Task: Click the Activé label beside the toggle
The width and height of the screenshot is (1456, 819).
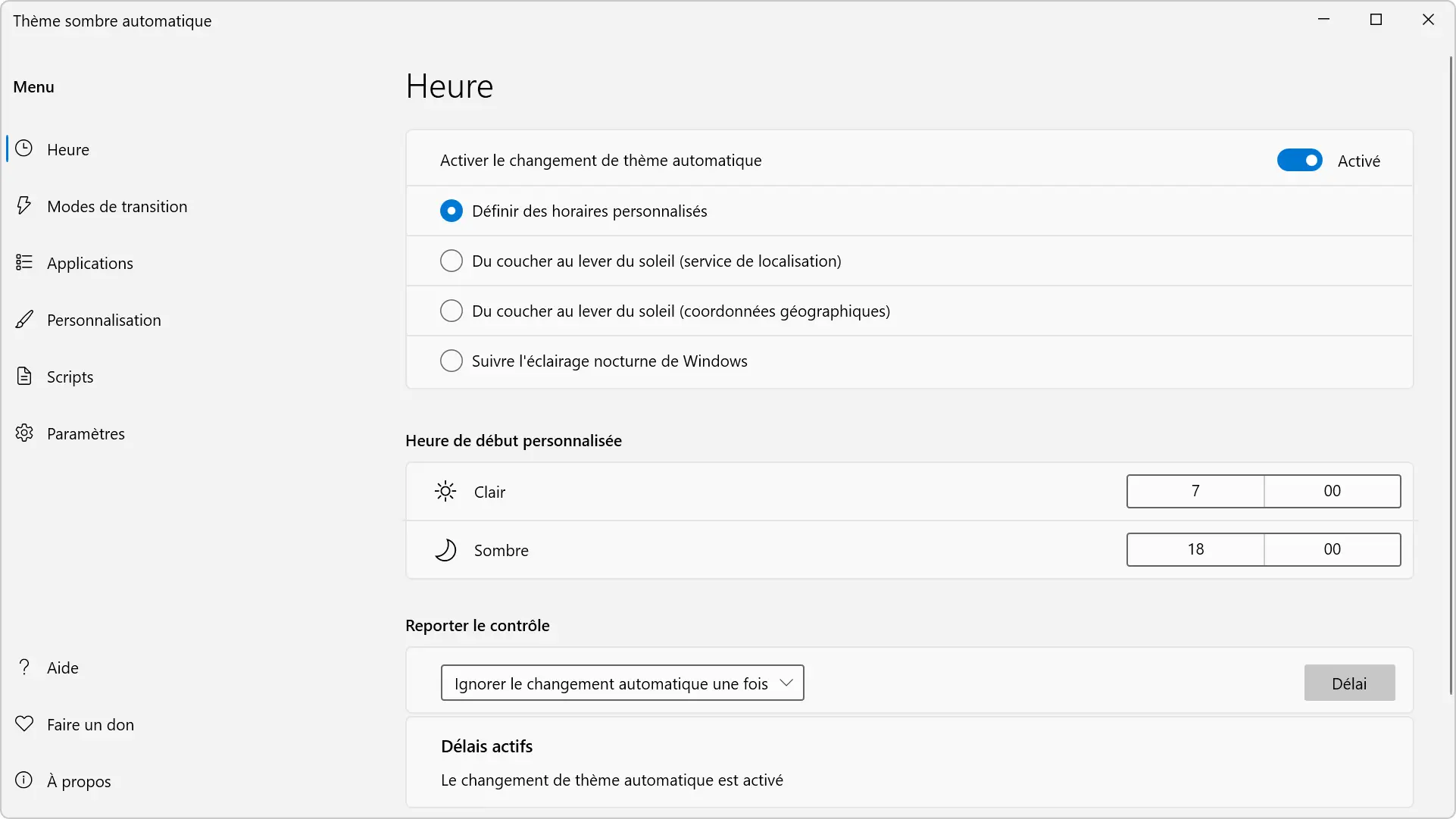Action: pos(1359,161)
